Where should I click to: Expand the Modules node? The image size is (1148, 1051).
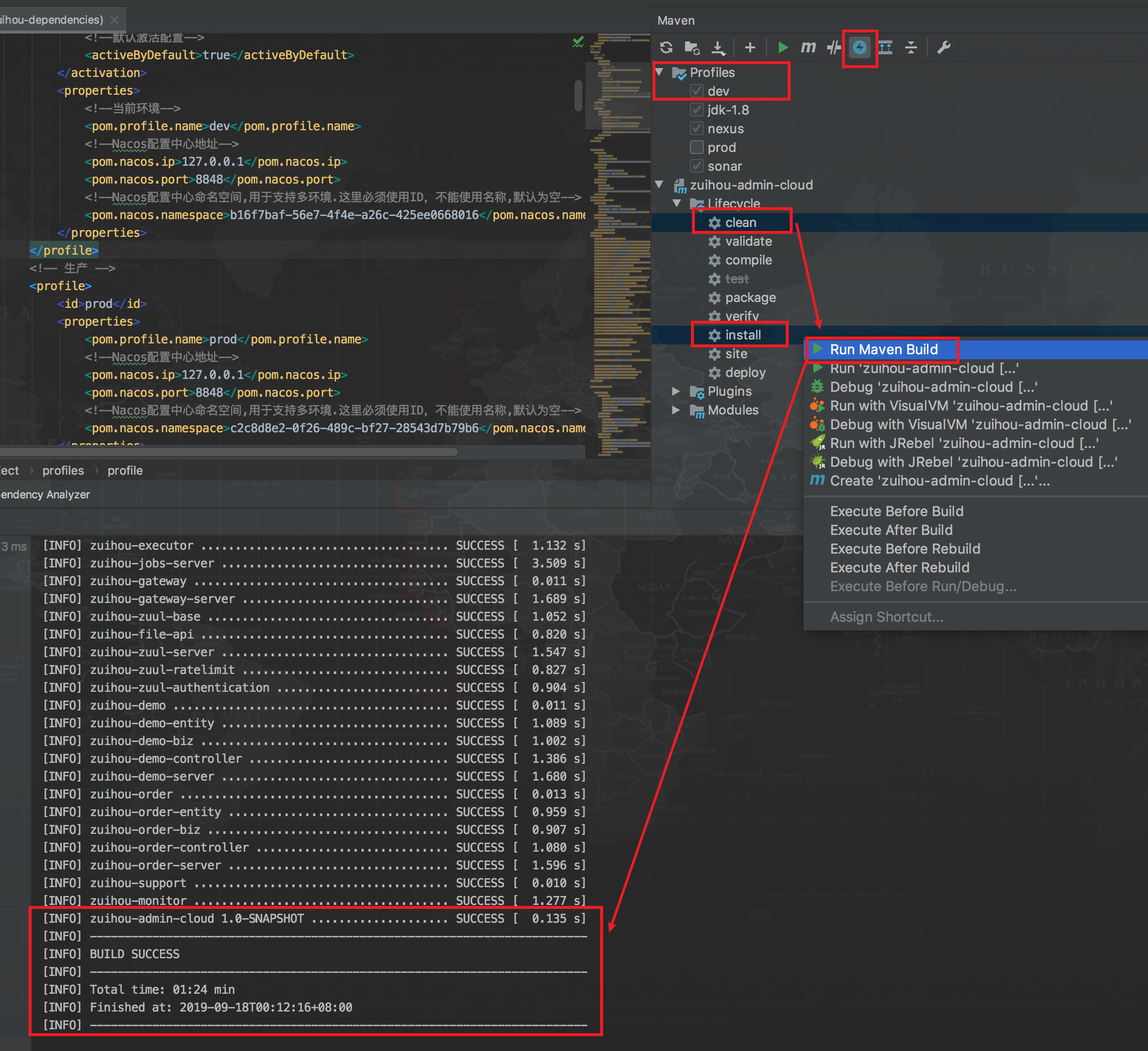point(677,410)
